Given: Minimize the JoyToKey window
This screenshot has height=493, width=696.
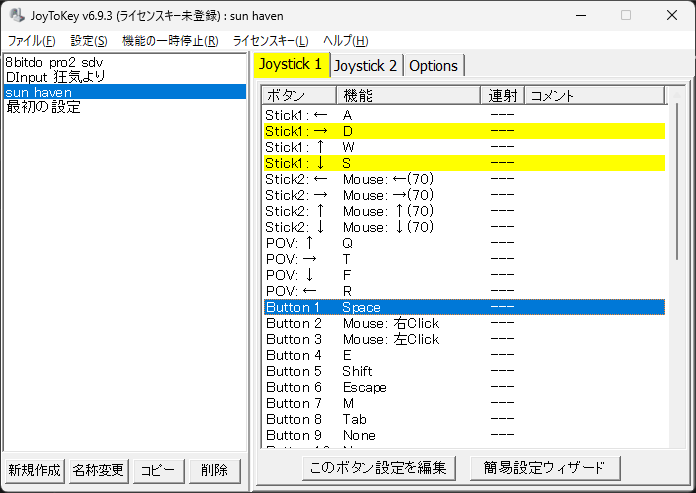Looking at the screenshot, I should point(581,16).
